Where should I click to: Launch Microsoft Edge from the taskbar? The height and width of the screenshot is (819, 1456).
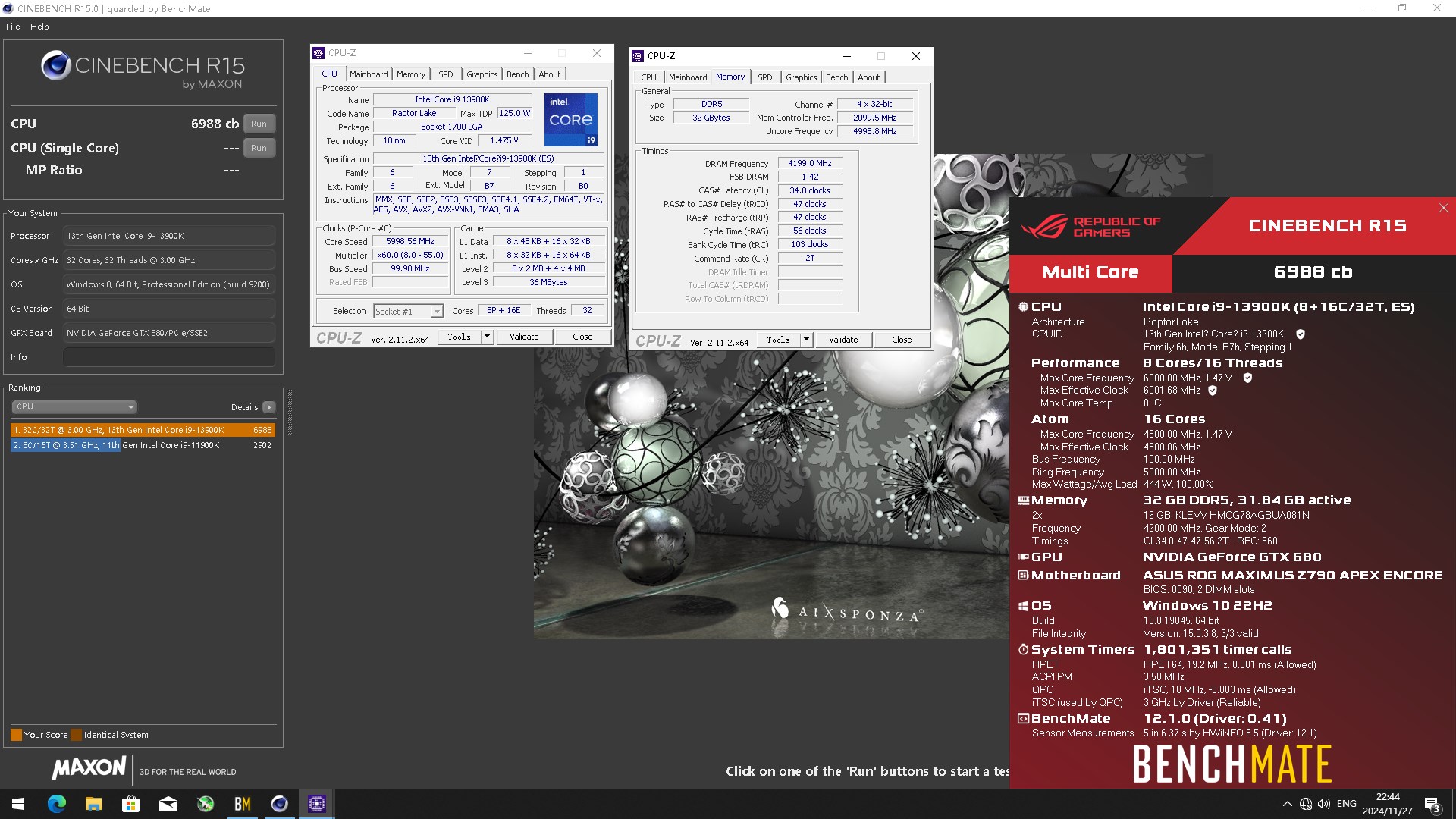tap(56, 804)
